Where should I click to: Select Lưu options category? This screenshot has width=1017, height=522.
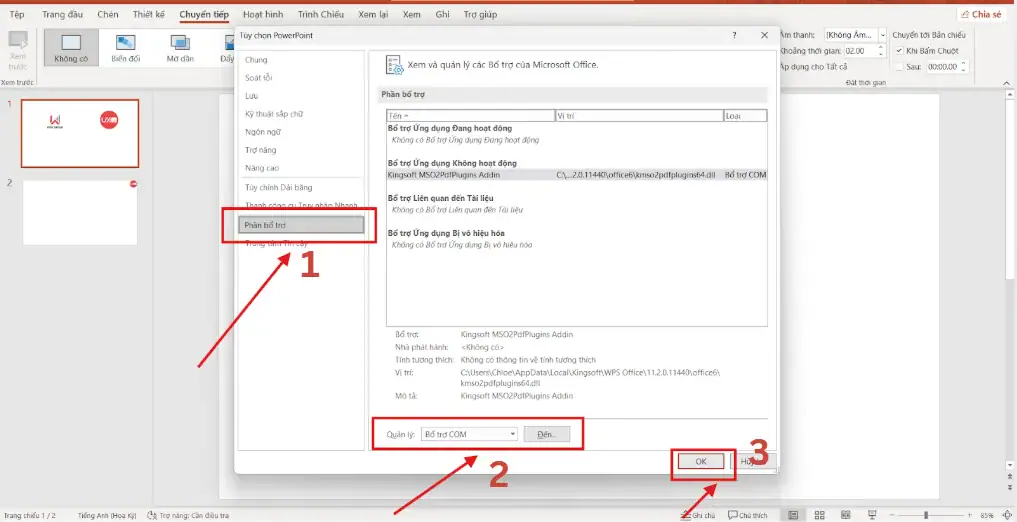252,96
